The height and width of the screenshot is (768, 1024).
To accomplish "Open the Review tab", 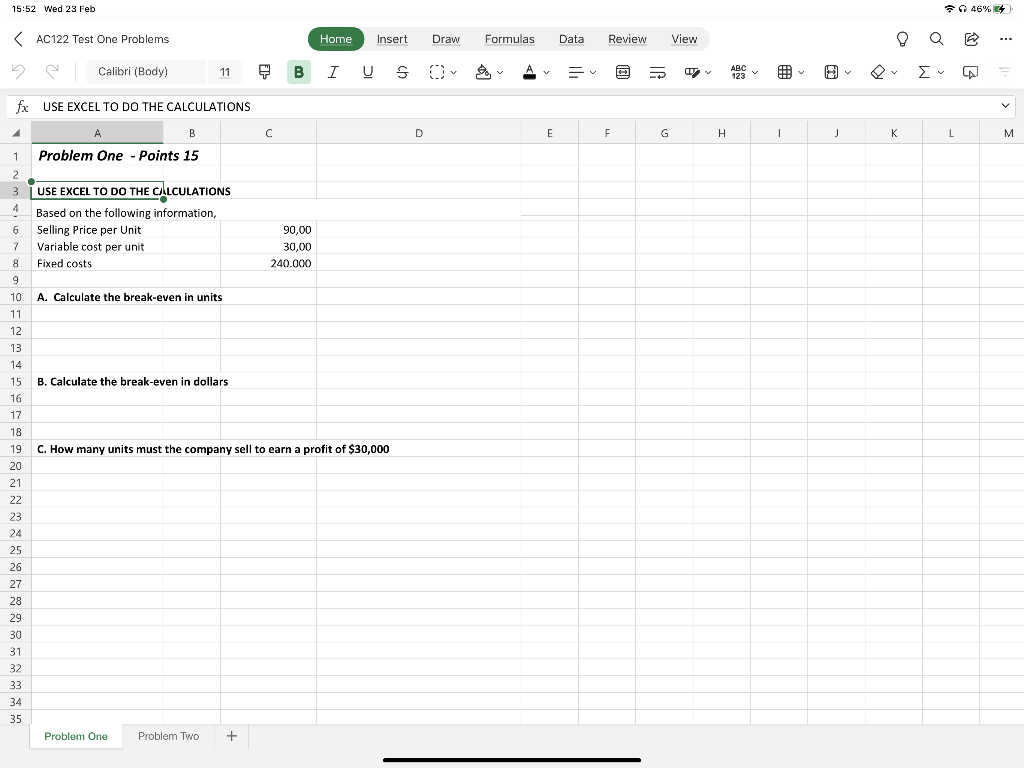I will click(x=627, y=39).
